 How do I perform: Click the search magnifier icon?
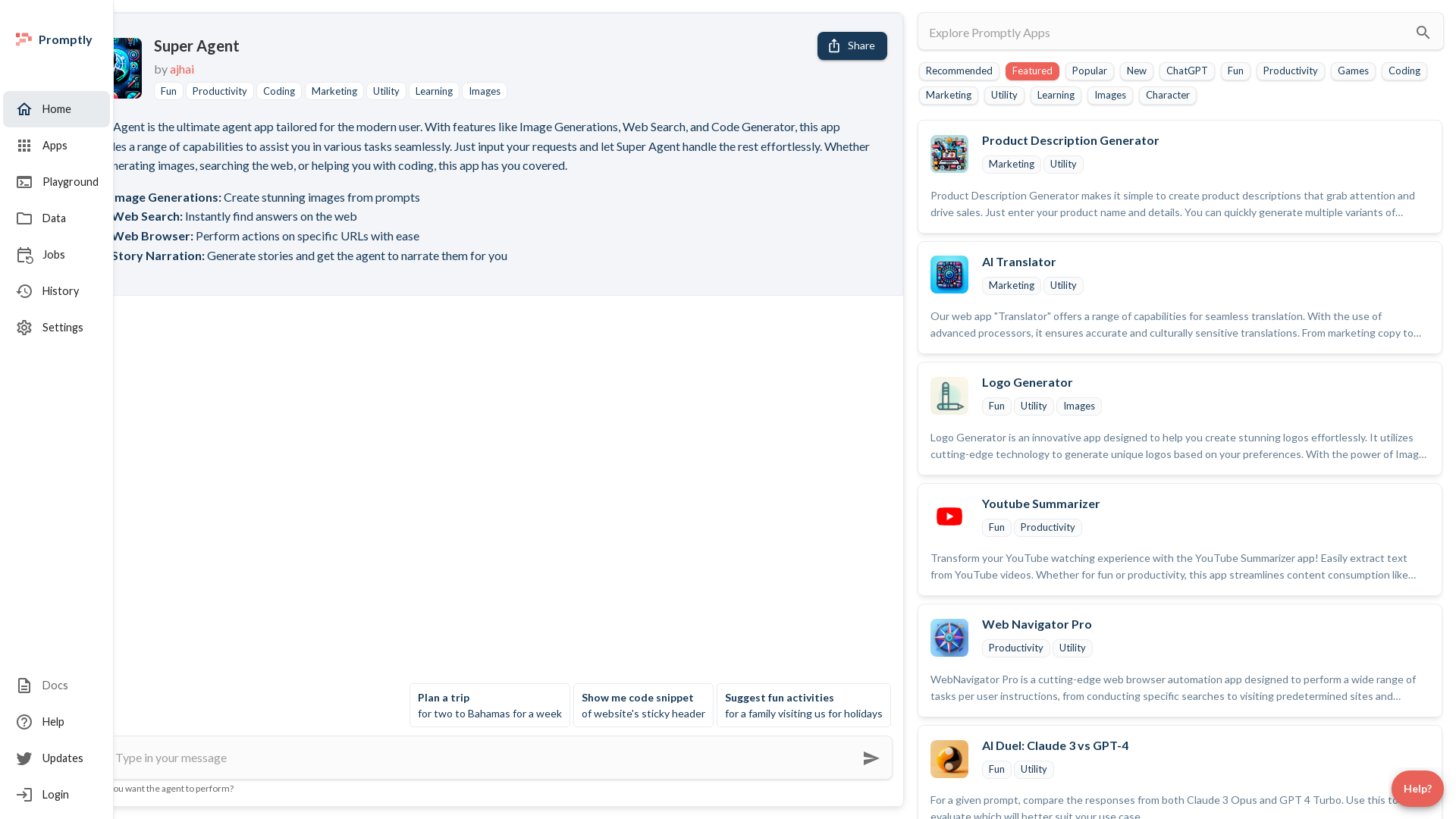click(1423, 33)
